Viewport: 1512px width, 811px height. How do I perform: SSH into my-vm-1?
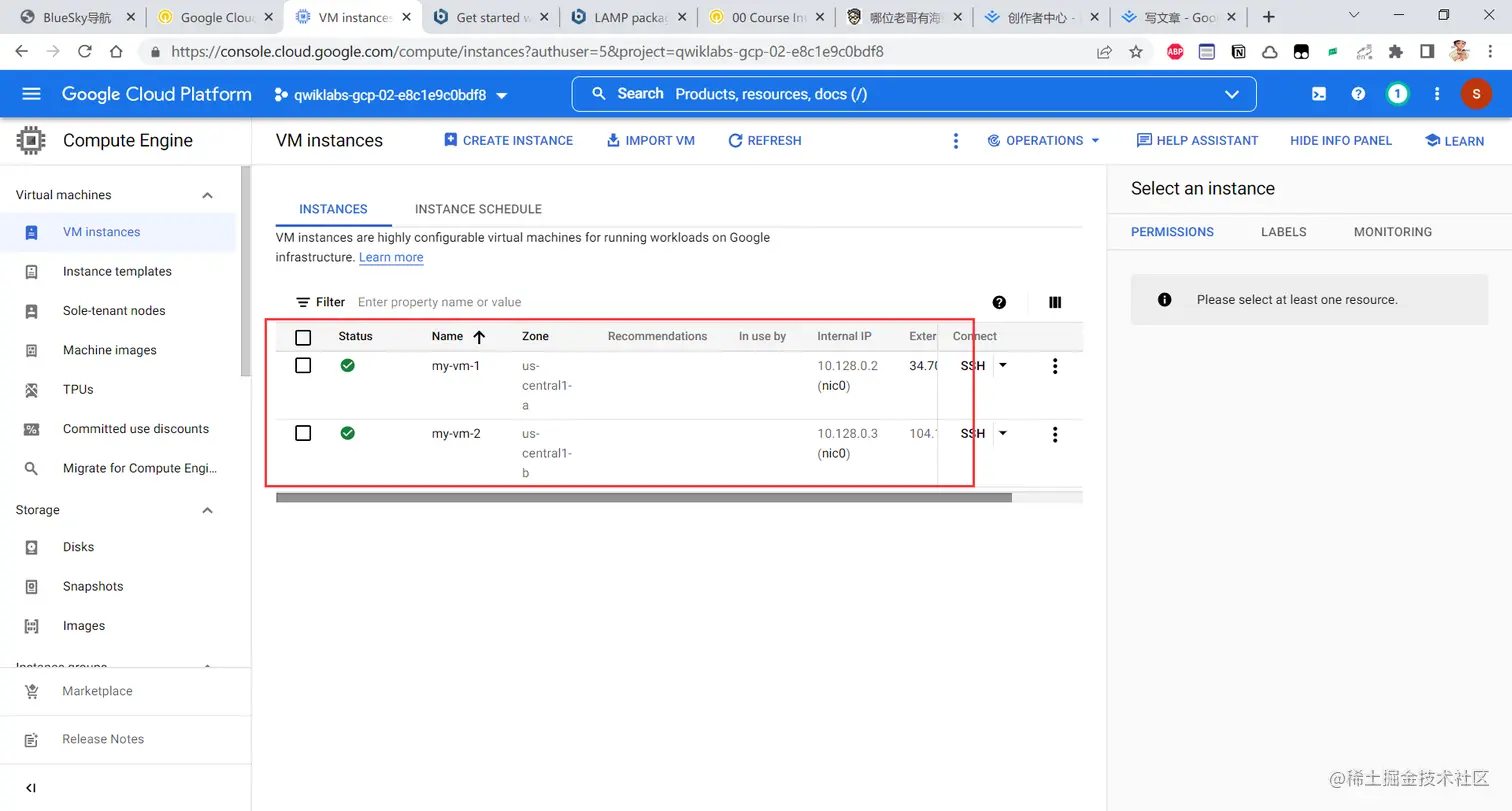[972, 366]
